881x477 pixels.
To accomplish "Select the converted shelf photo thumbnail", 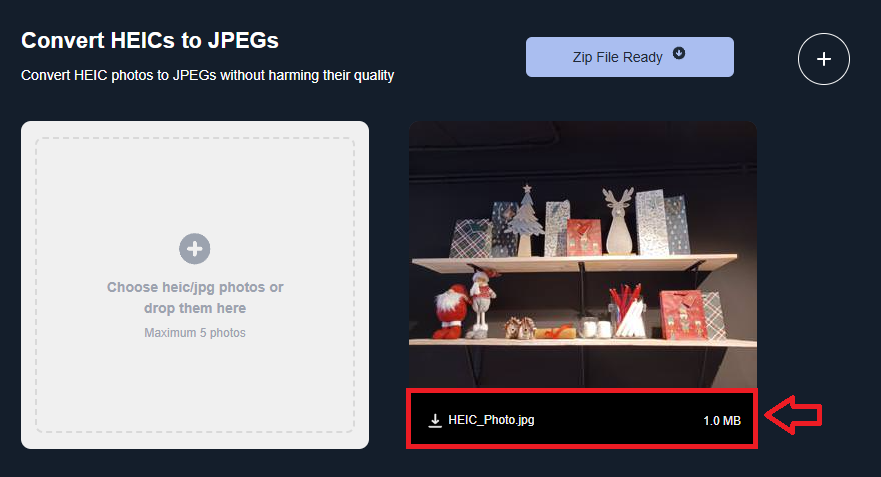I will [583, 255].
